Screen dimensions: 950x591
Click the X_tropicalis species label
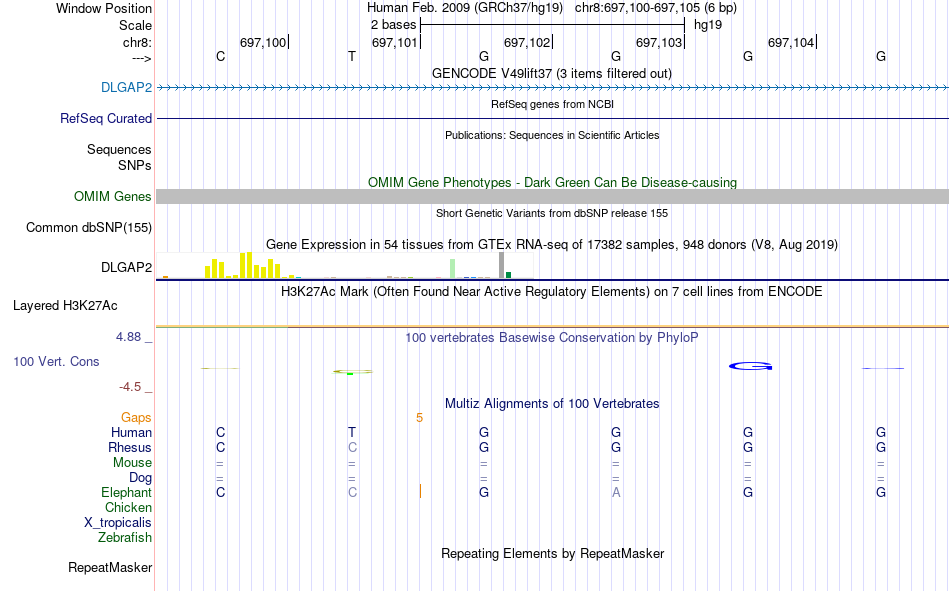(118, 523)
